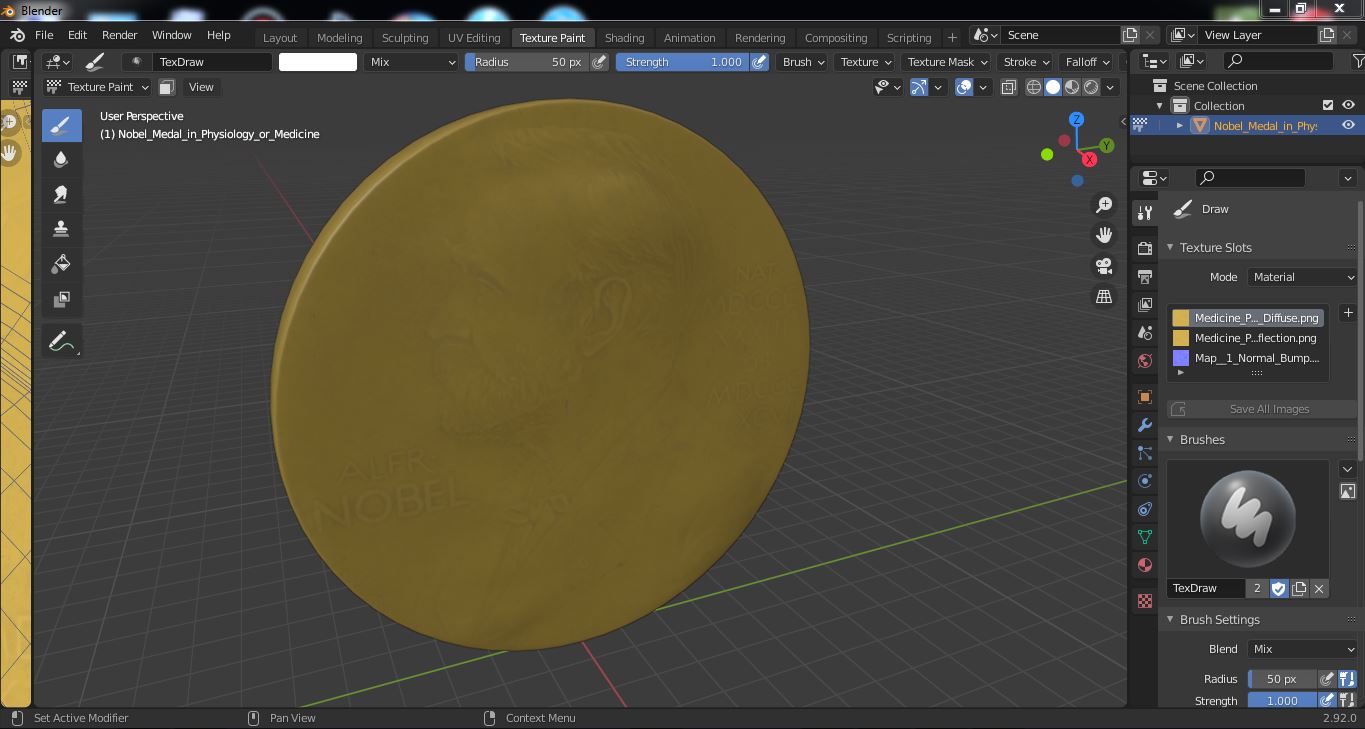Select the Clone stamp tool
Viewport: 1365px width, 729px height.
click(x=61, y=229)
